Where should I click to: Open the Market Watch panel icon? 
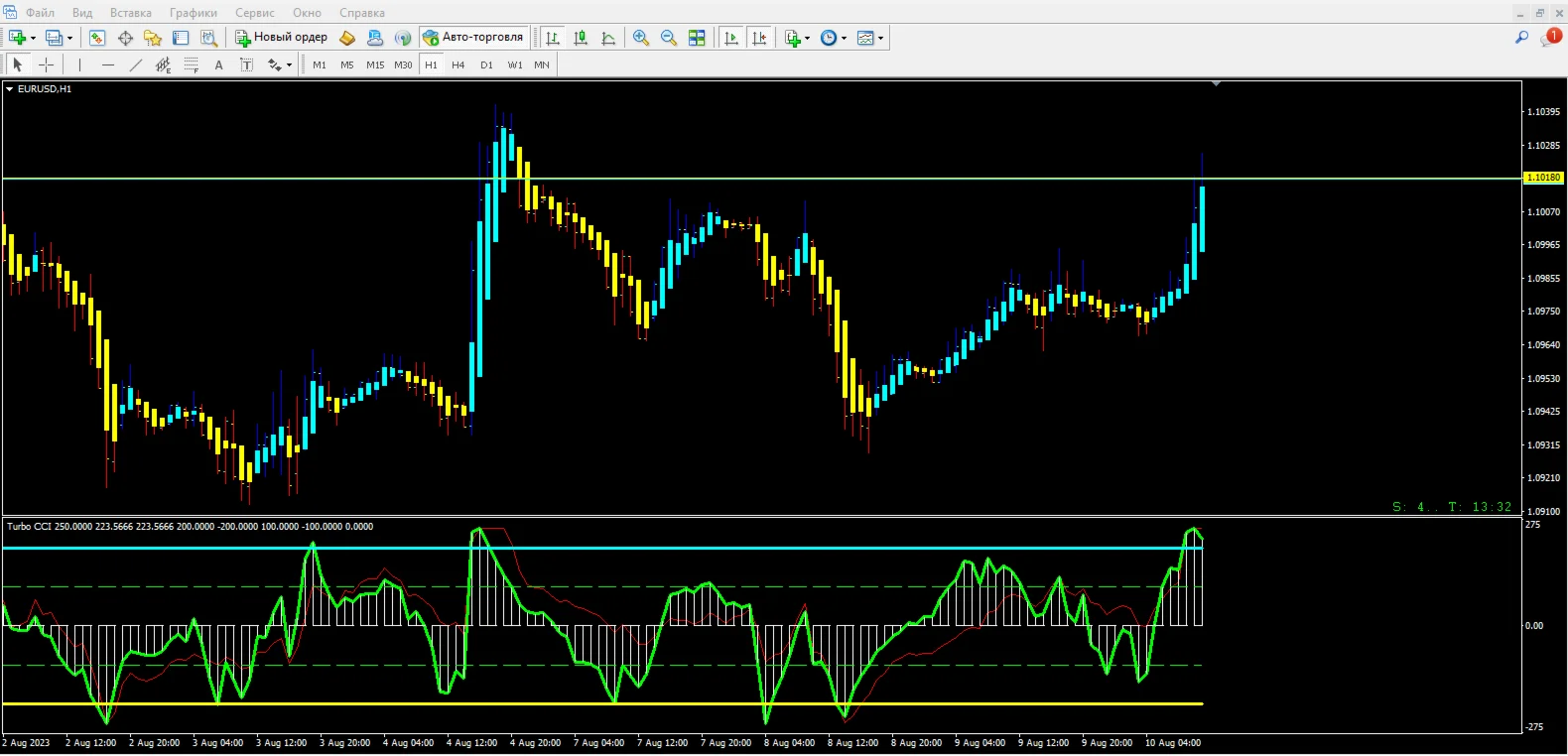point(97,38)
